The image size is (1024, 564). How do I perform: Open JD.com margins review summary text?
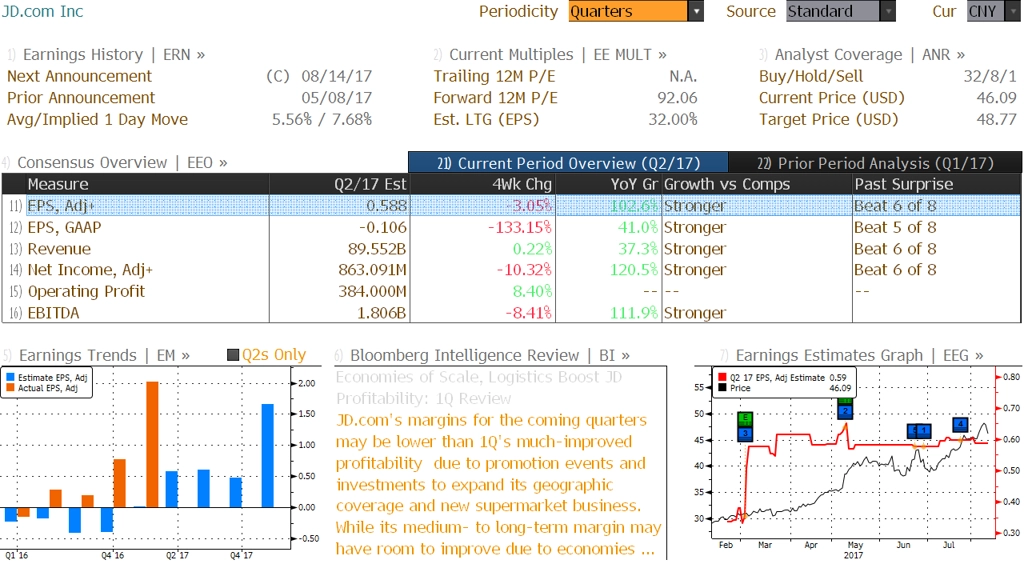pos(498,485)
